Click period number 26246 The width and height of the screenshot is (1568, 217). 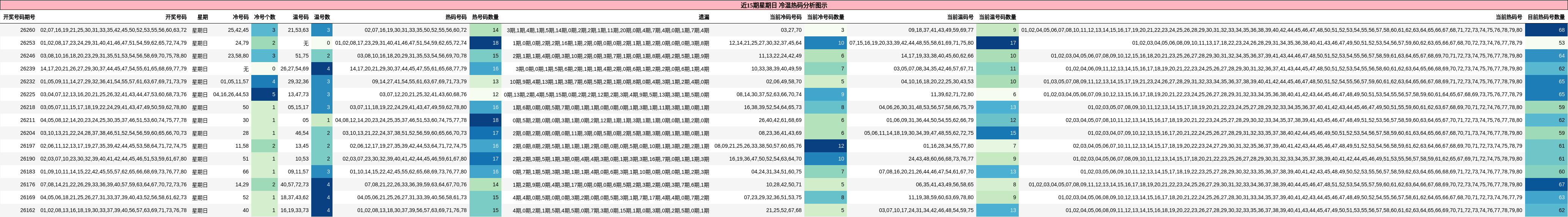27,56
